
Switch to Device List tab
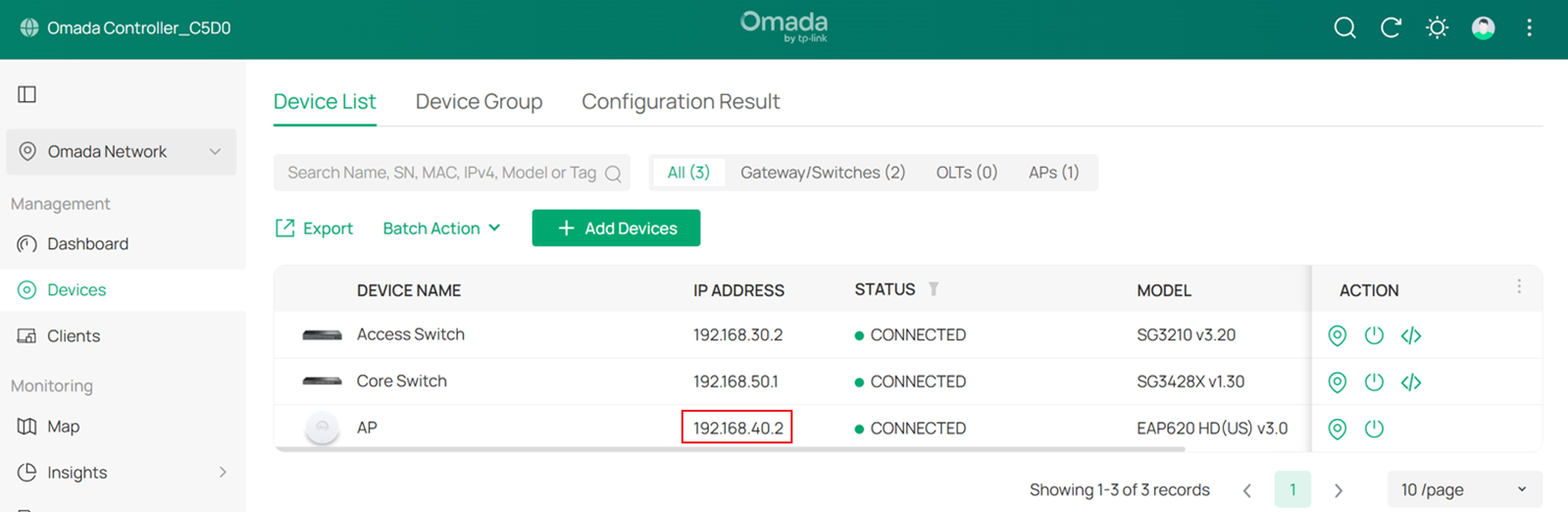click(x=325, y=102)
